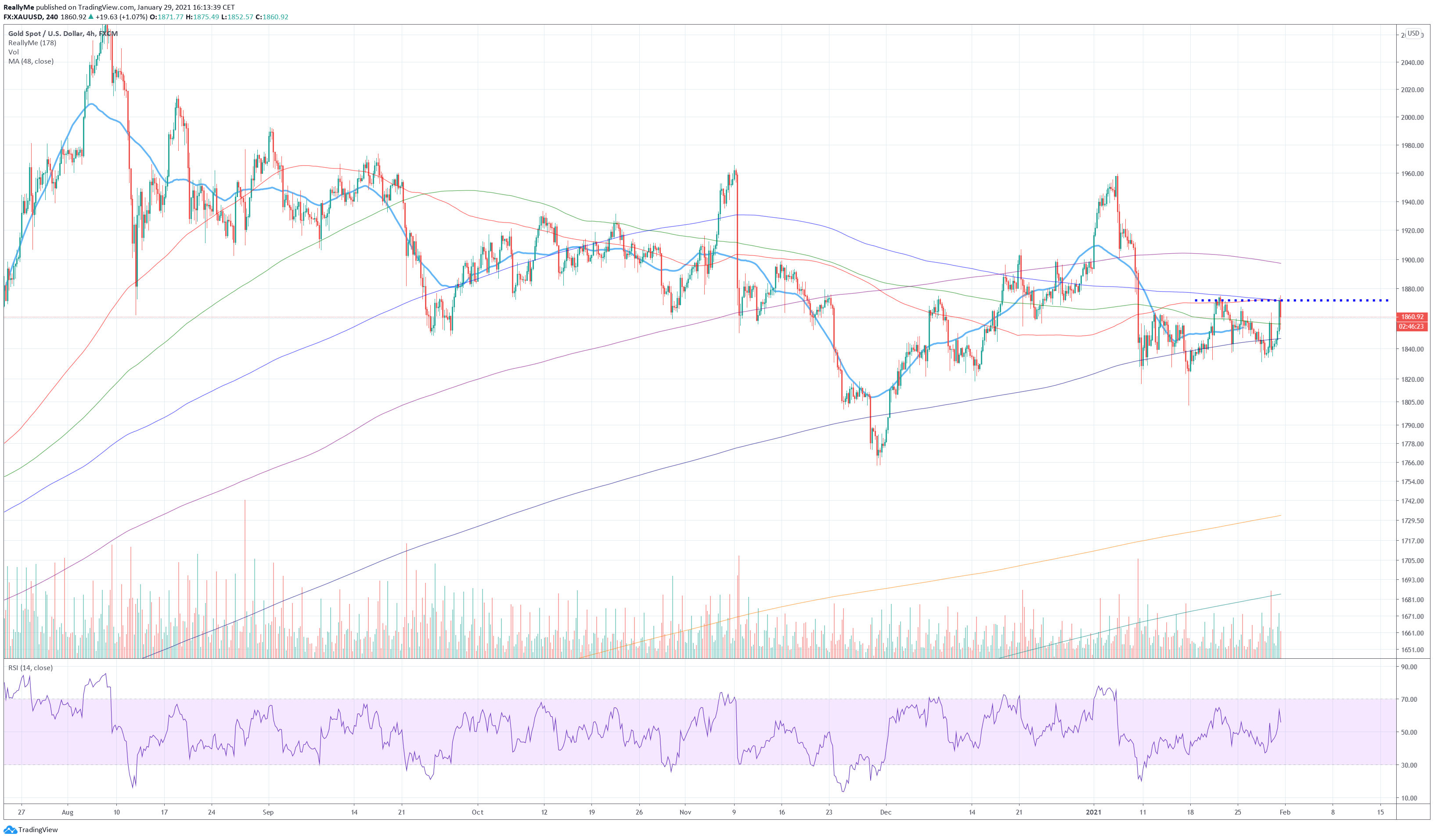Click the 1729.50 price axis label
The height and width of the screenshot is (840, 1434).
click(1412, 521)
